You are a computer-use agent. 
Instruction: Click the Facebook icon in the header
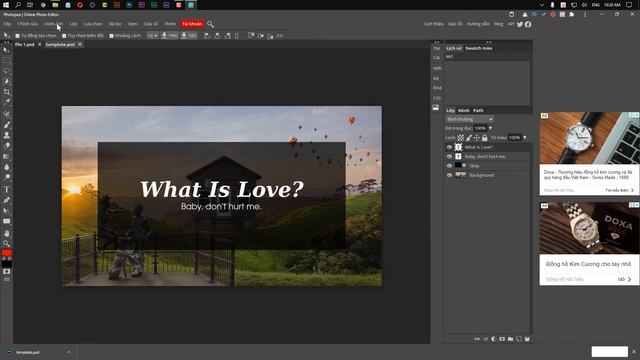(x=528, y=24)
